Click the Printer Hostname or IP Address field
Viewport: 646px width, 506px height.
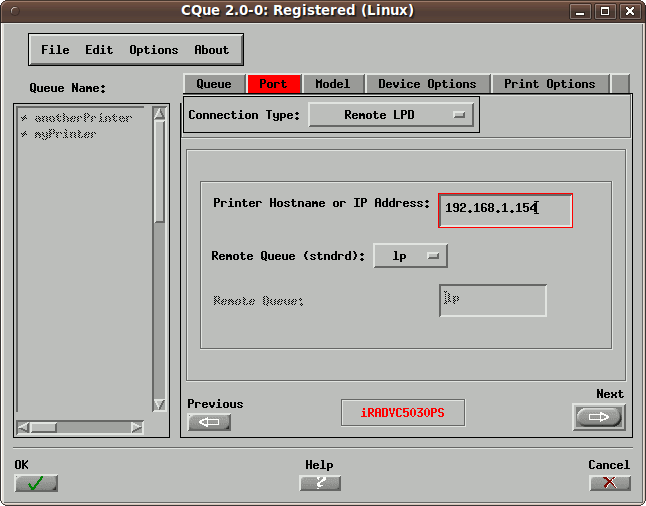[x=505, y=208]
